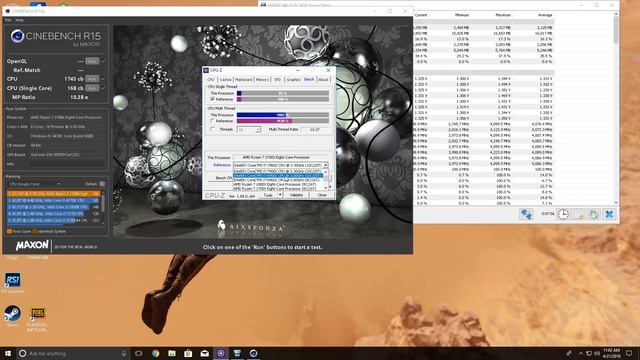The width and height of the screenshot is (640, 360).
Task: Click the microphone icon in search box
Action: click(x=124, y=353)
